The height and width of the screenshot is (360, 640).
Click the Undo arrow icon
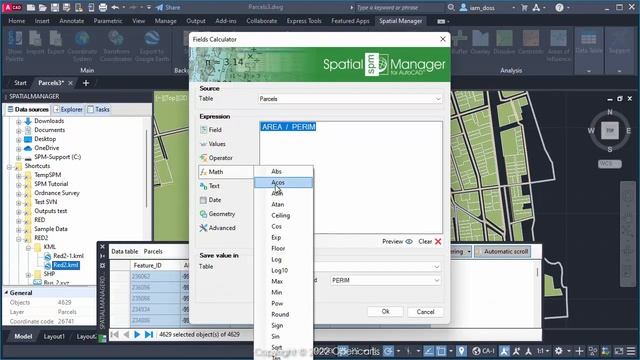[x=115, y=7]
